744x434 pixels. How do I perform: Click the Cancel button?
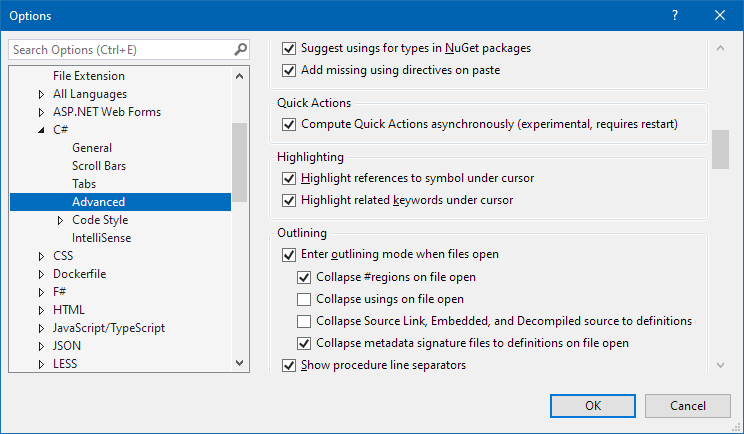[x=687, y=405]
